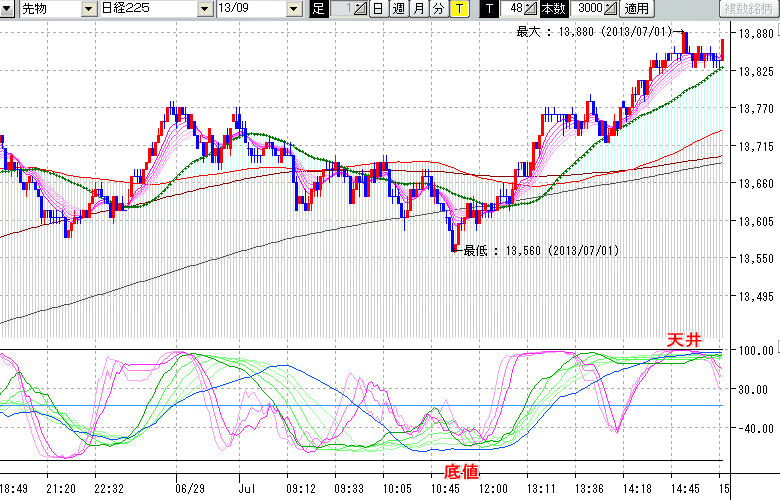Select the 日 (daily) timeframe button

click(x=378, y=9)
